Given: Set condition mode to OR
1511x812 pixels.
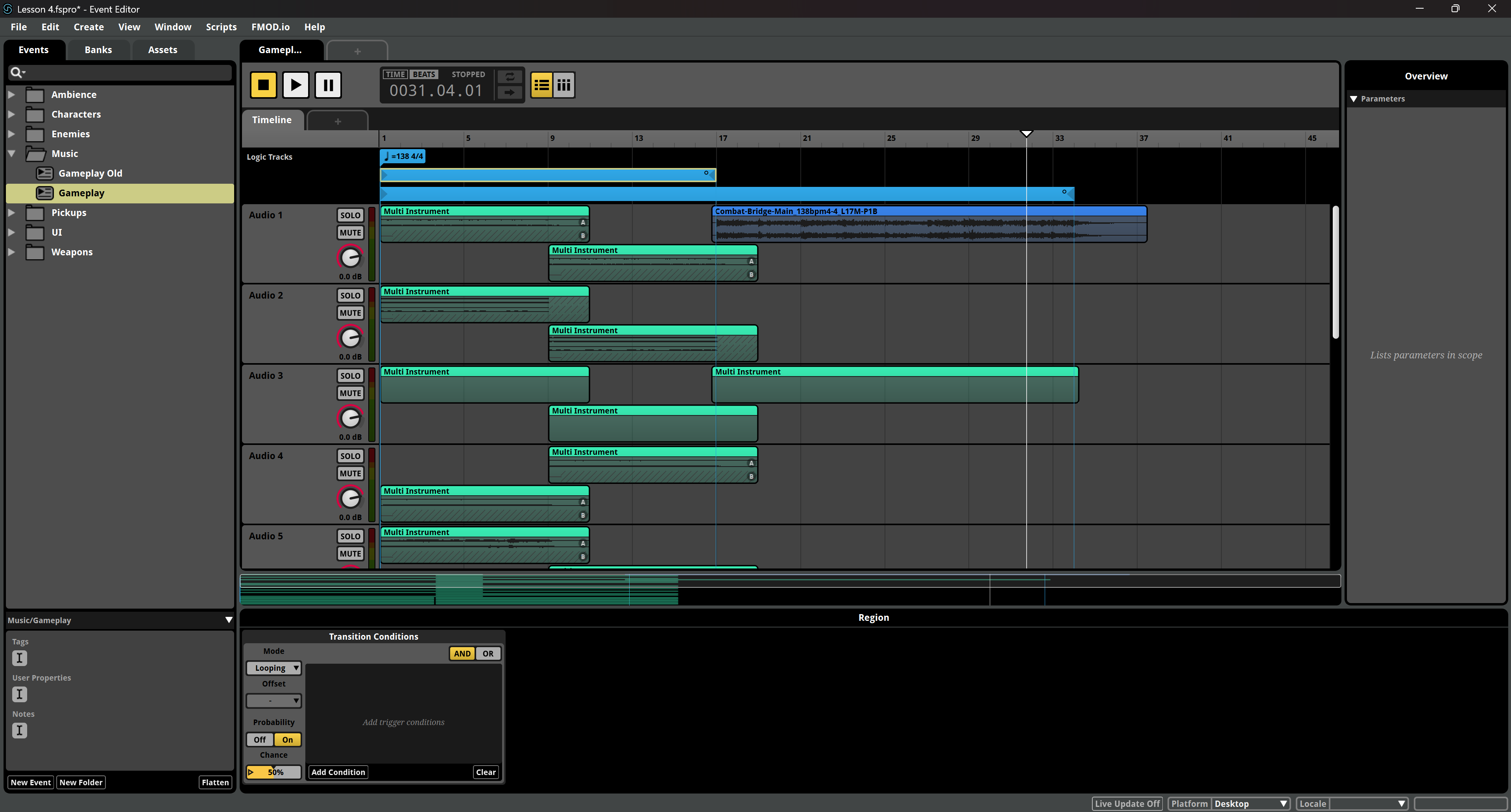Looking at the screenshot, I should (x=488, y=654).
